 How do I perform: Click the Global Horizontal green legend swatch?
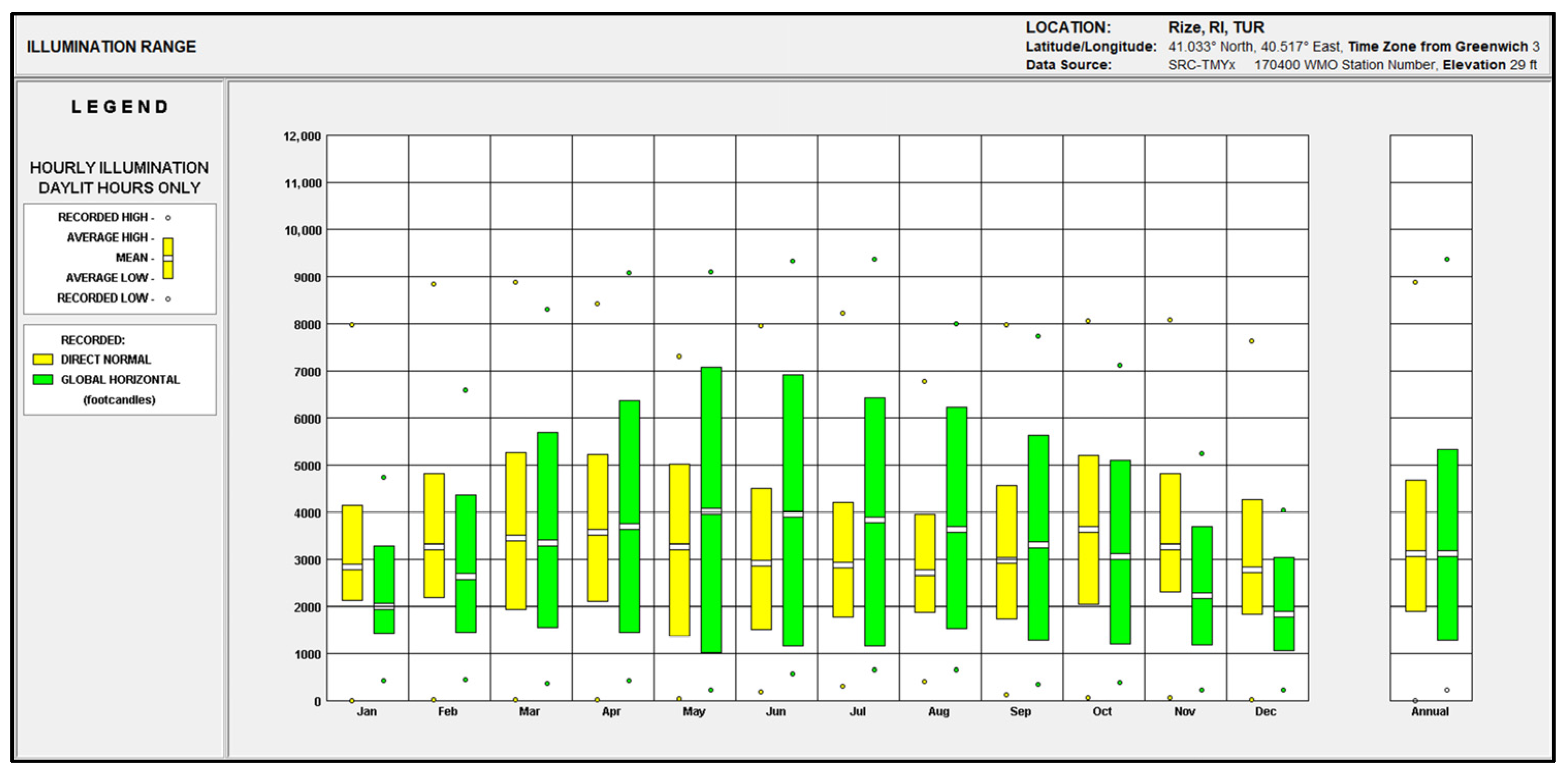pyautogui.click(x=43, y=380)
